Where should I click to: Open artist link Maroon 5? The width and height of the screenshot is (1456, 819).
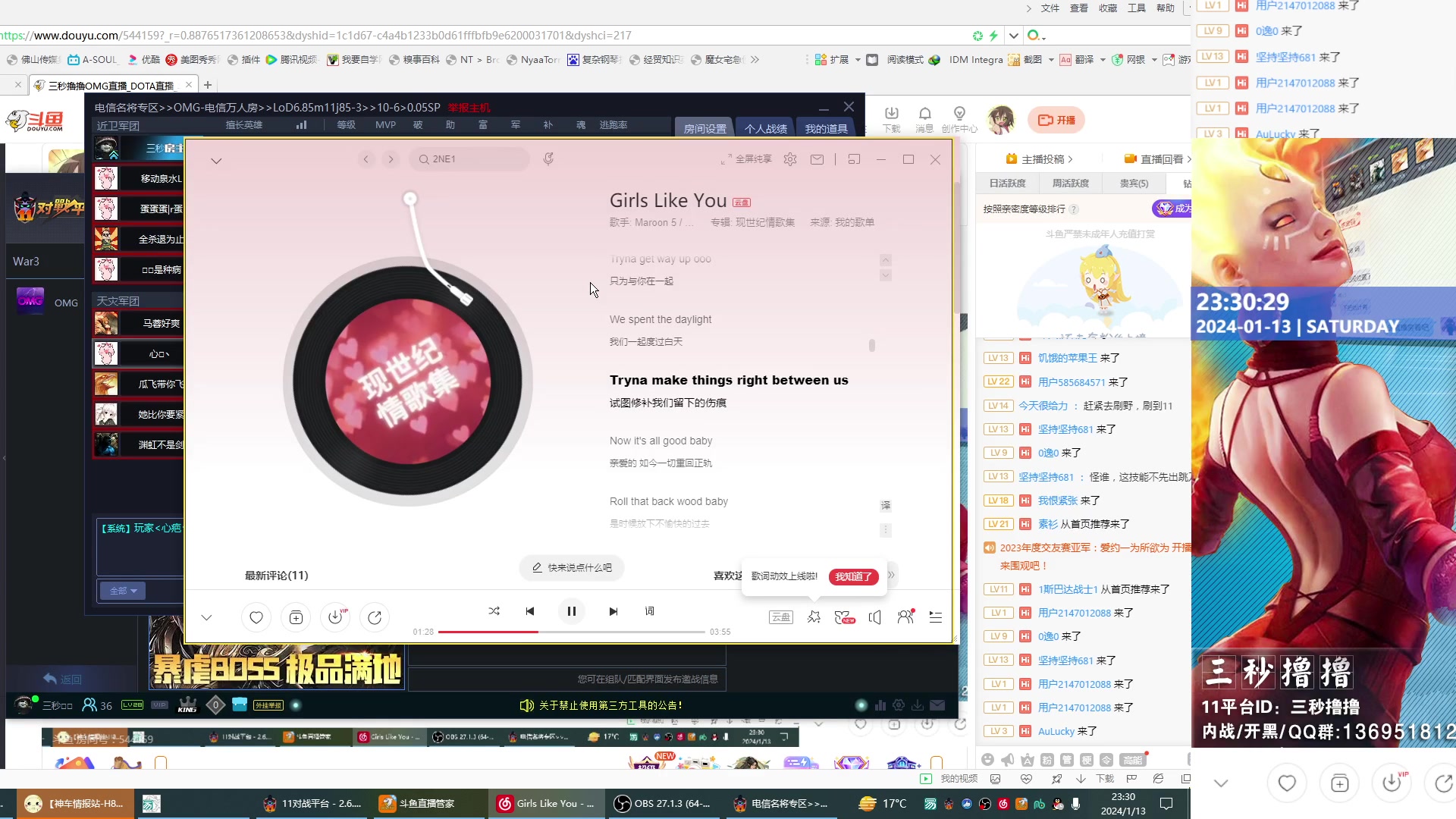click(x=655, y=222)
